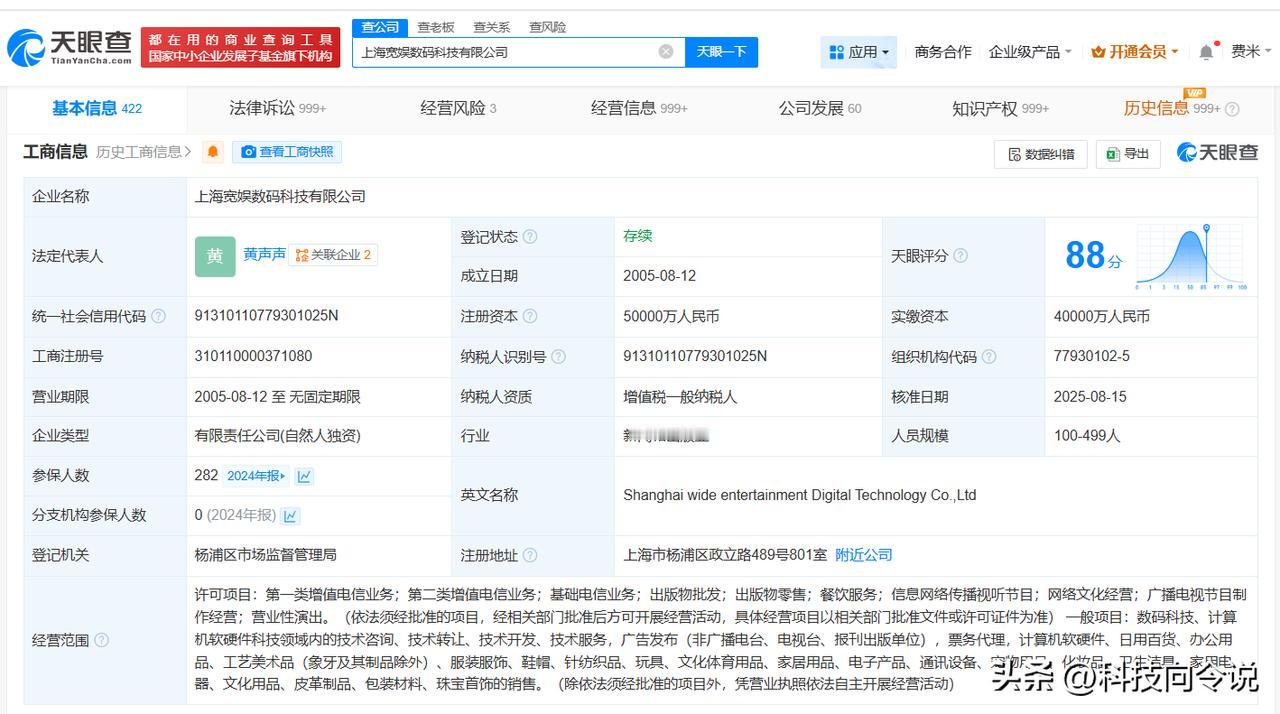The height and width of the screenshot is (714, 1280).
Task: Select the English name Shanghai wide entertainment text
Action: (799, 495)
